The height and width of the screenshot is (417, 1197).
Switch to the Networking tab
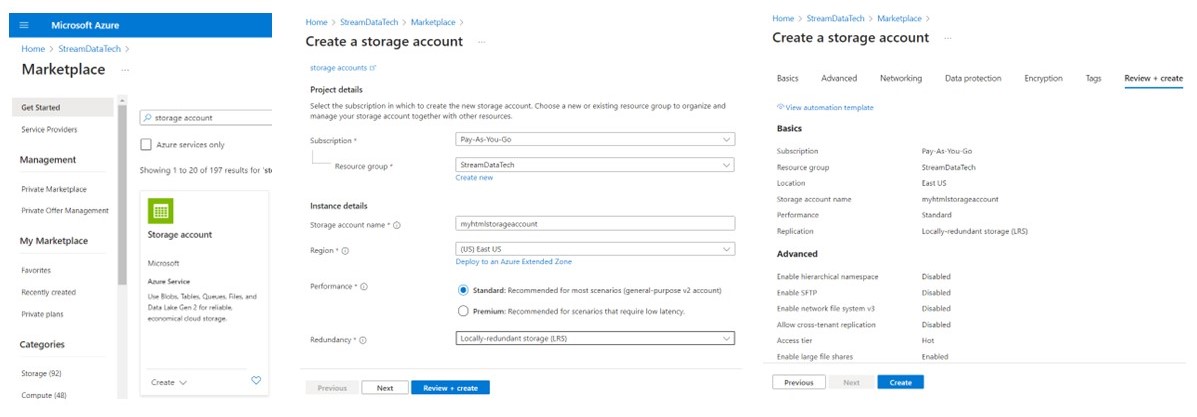click(901, 78)
